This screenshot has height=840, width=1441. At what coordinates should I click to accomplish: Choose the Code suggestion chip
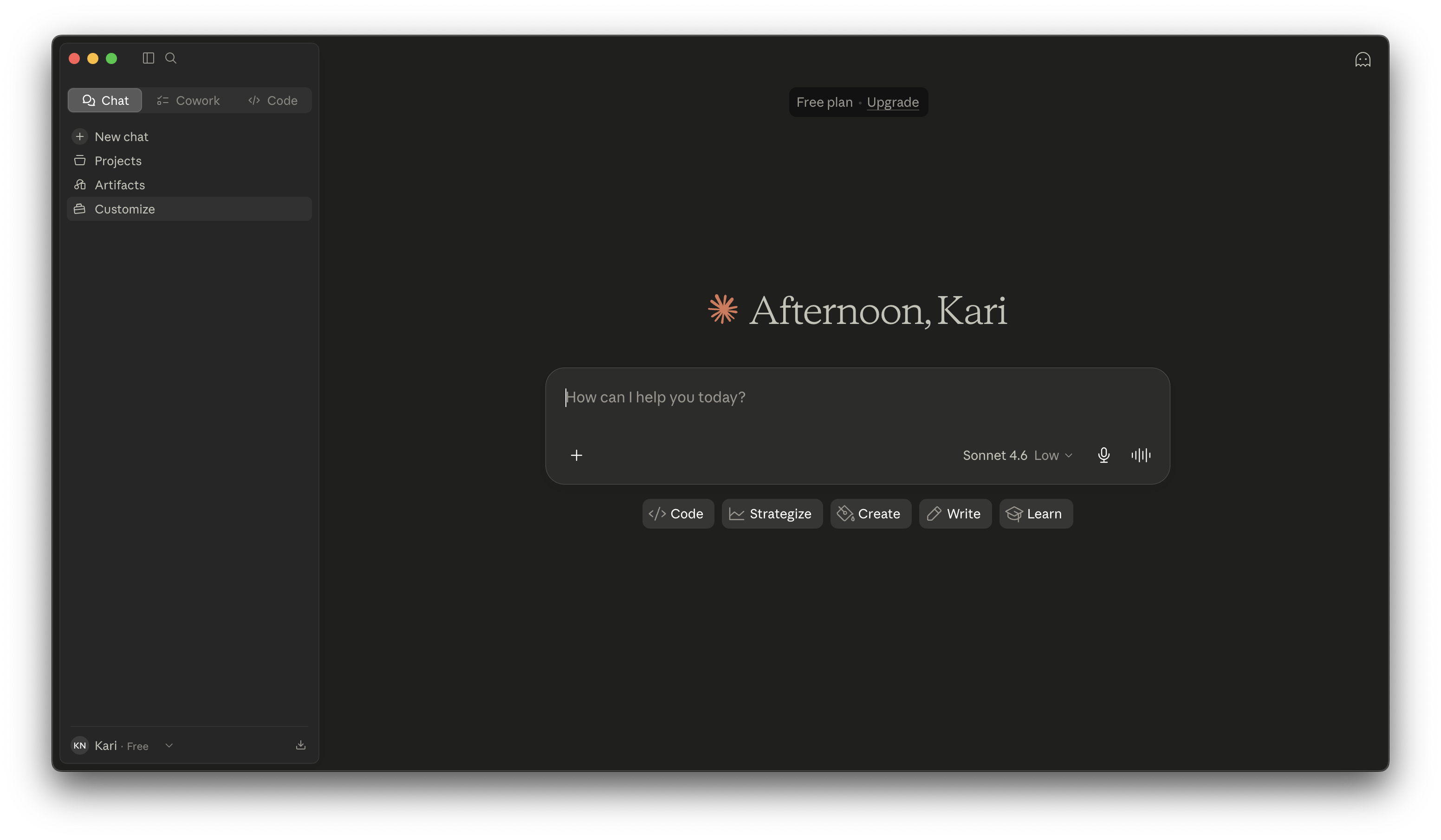coord(678,513)
